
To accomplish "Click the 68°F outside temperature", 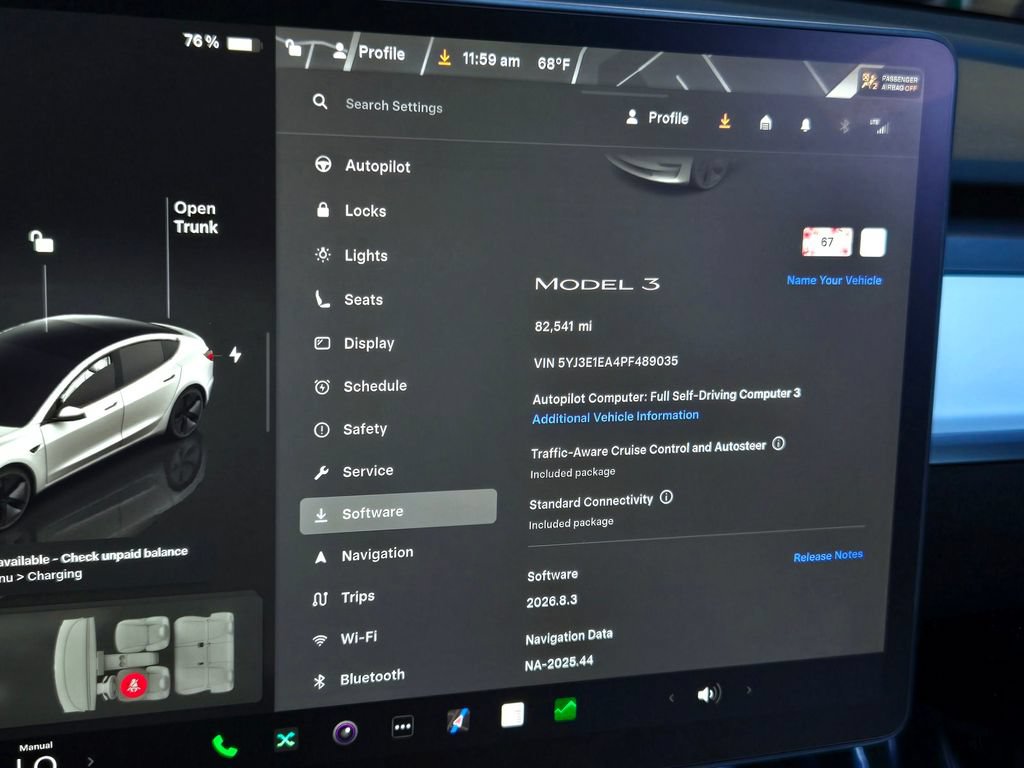I will [554, 63].
